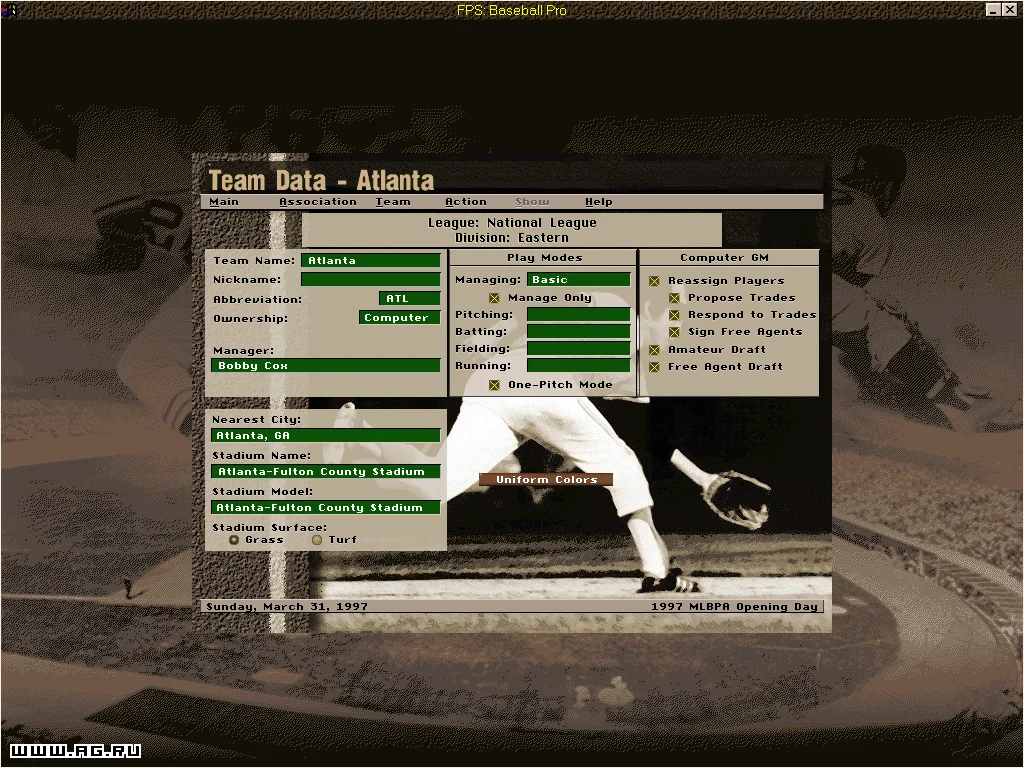Image resolution: width=1024 pixels, height=768 pixels.
Task: Toggle Respond to Trades checkbox
Action: click(x=674, y=315)
